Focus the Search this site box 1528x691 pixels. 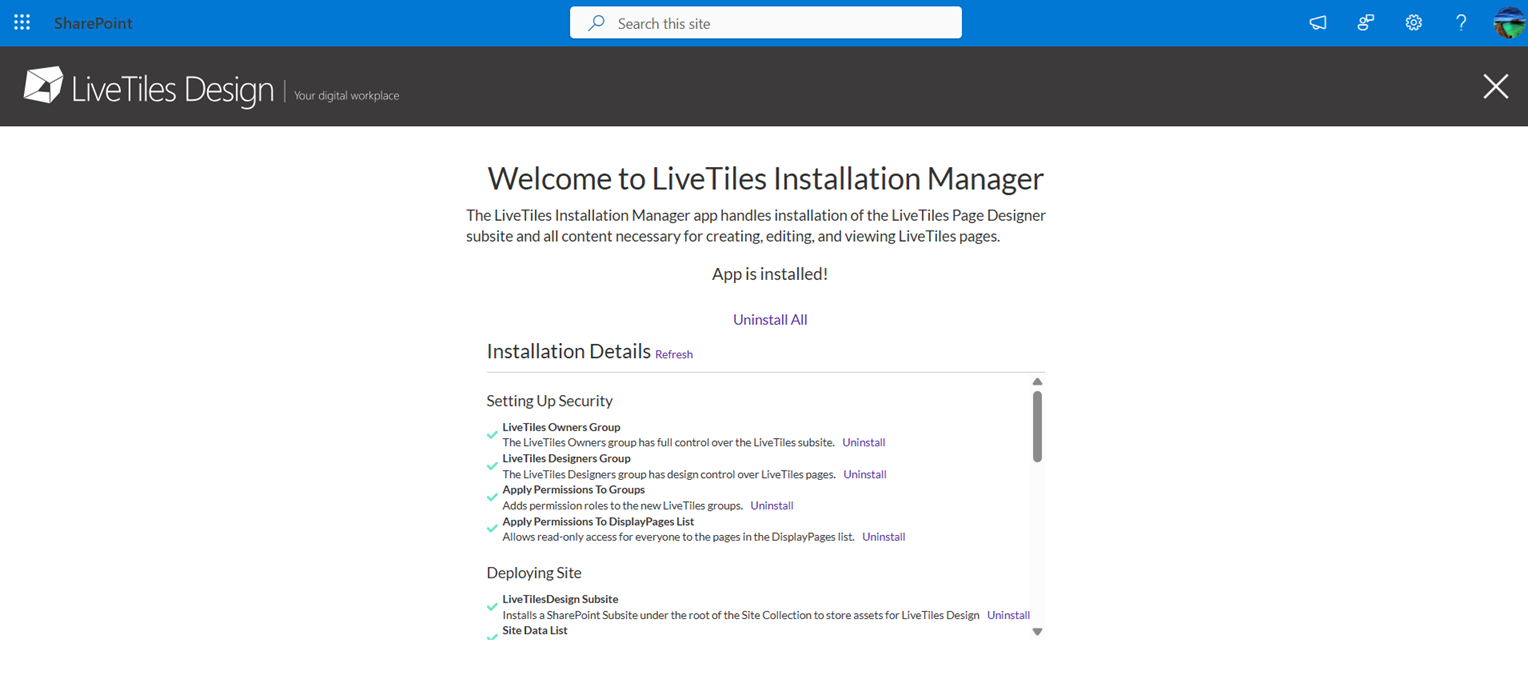point(766,23)
